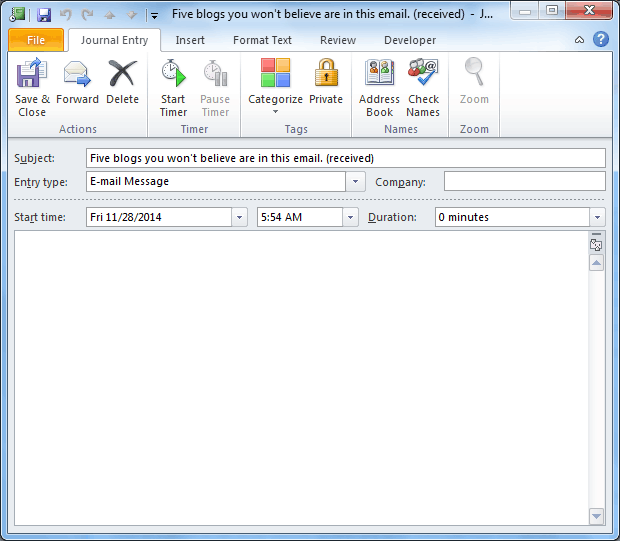This screenshot has height=541, width=620.
Task: Maximize the journal entry window
Action: coord(552,11)
